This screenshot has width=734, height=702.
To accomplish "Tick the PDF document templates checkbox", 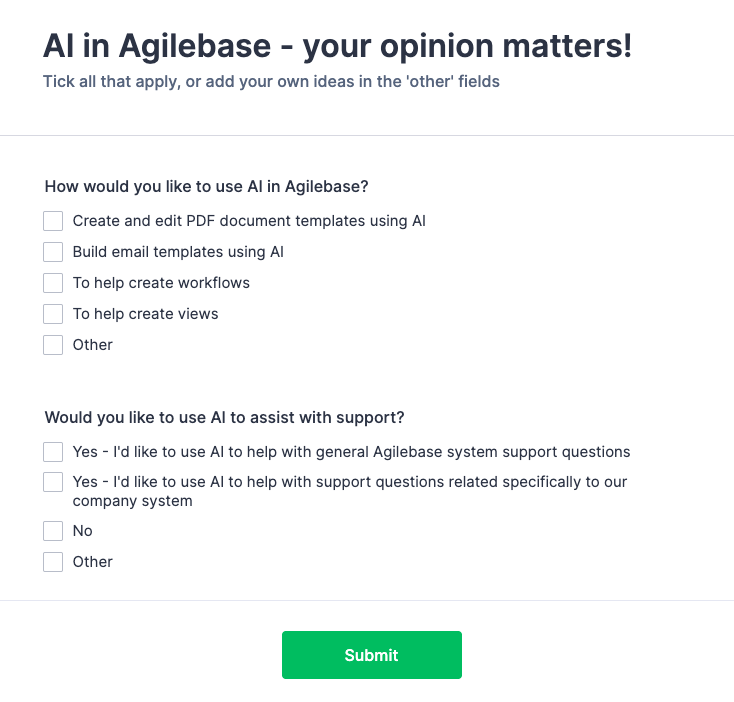I will [53, 221].
